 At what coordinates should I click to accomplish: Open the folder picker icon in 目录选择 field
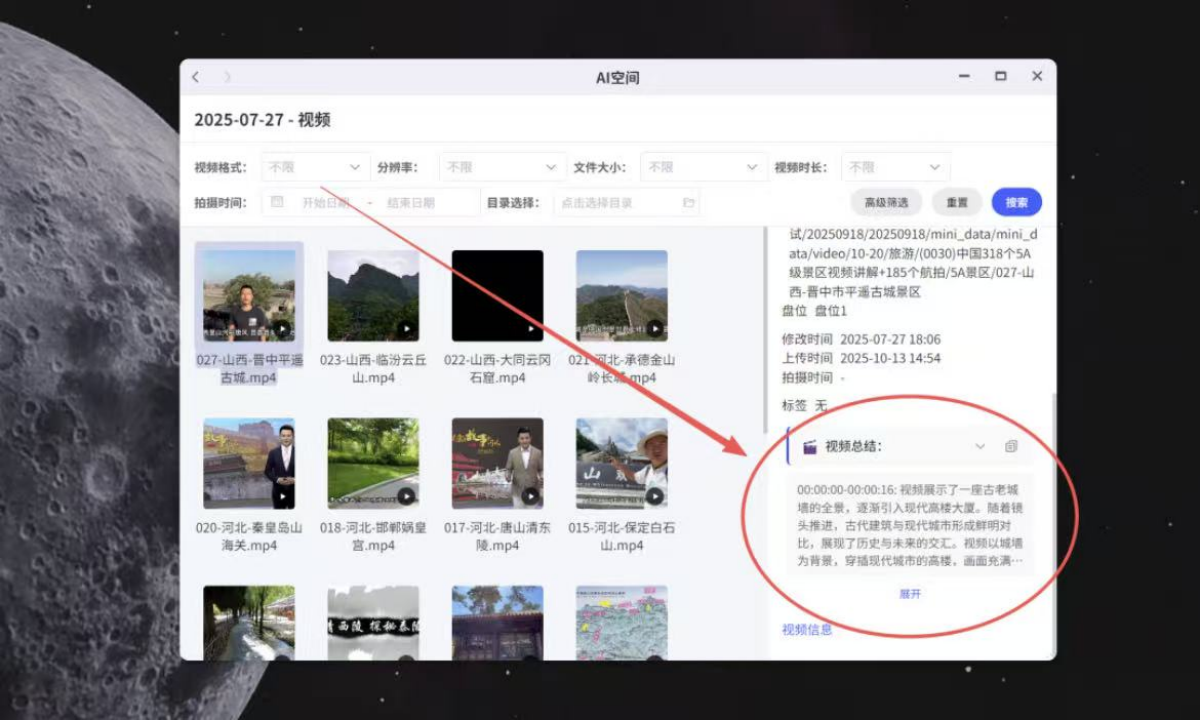[687, 202]
